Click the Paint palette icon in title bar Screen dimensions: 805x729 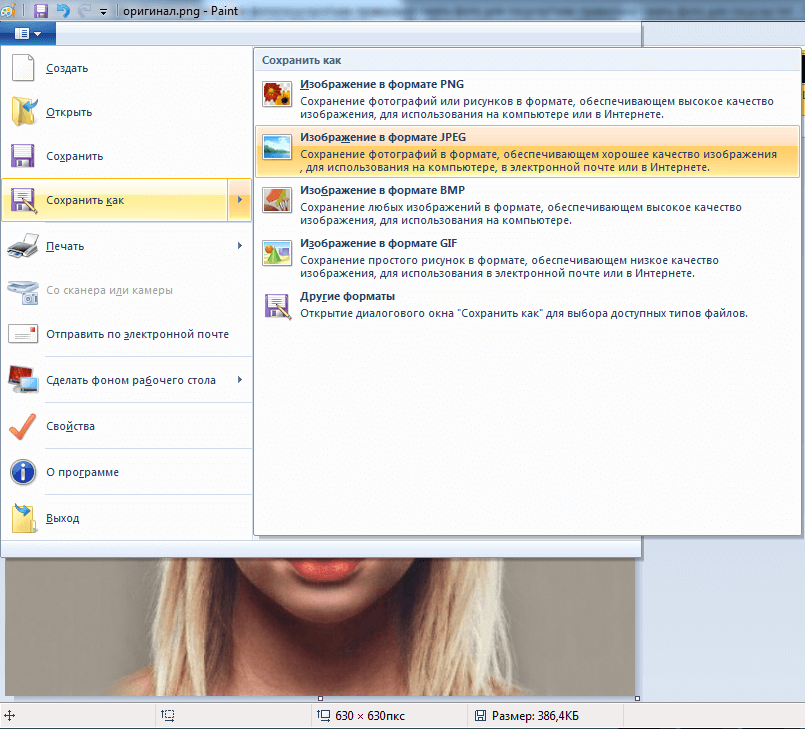click(8, 10)
